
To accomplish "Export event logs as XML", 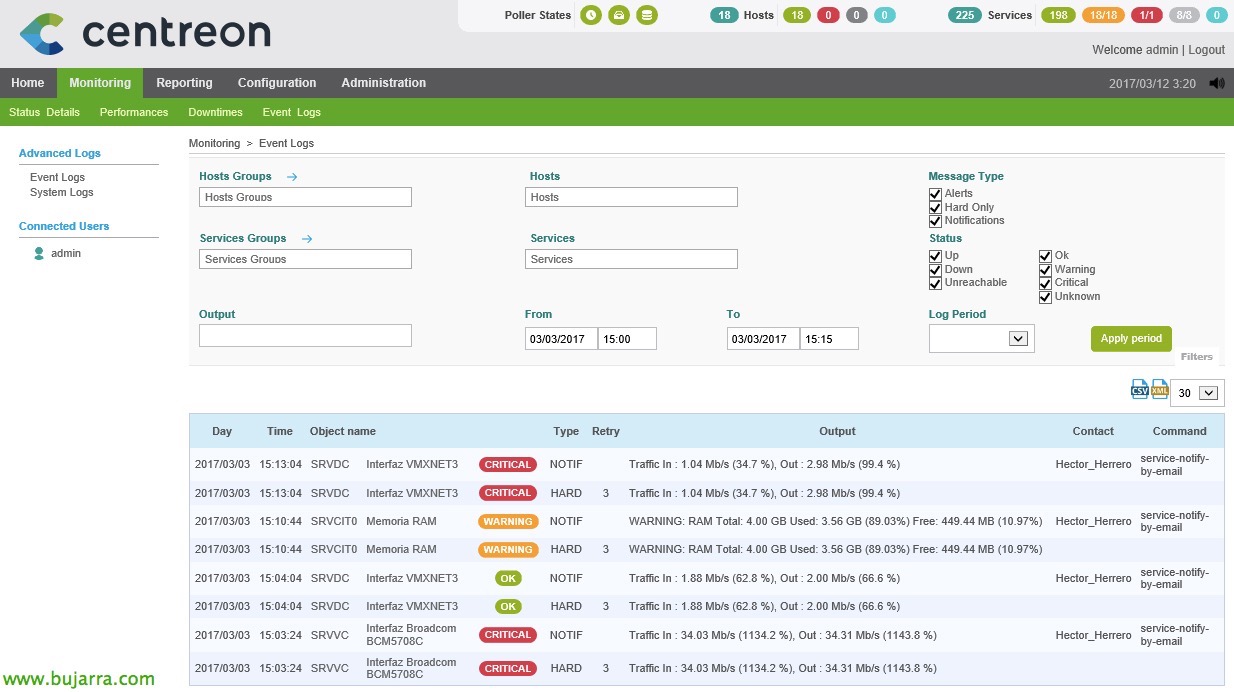I will pyautogui.click(x=1160, y=389).
